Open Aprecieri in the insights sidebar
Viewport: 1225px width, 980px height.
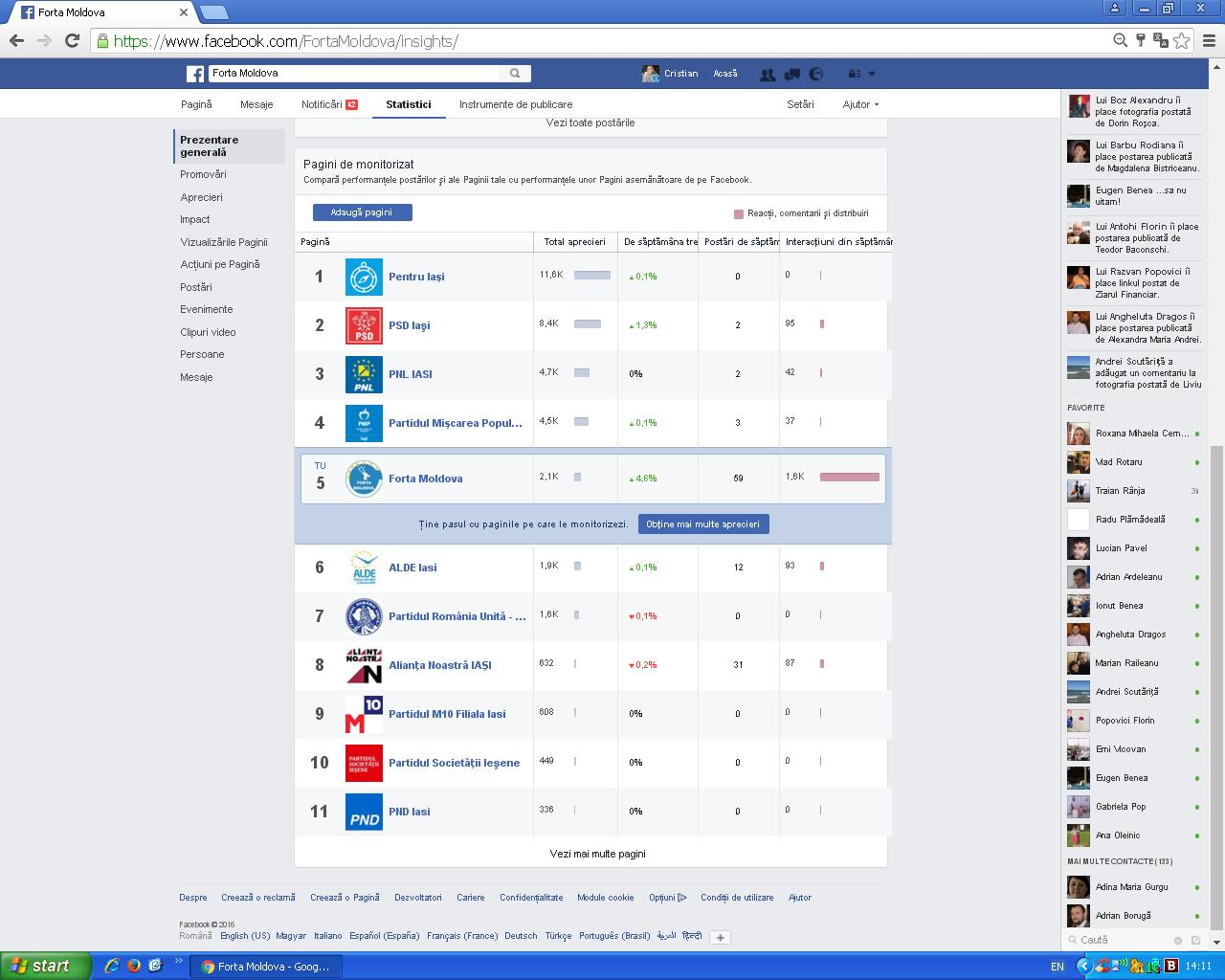[201, 197]
